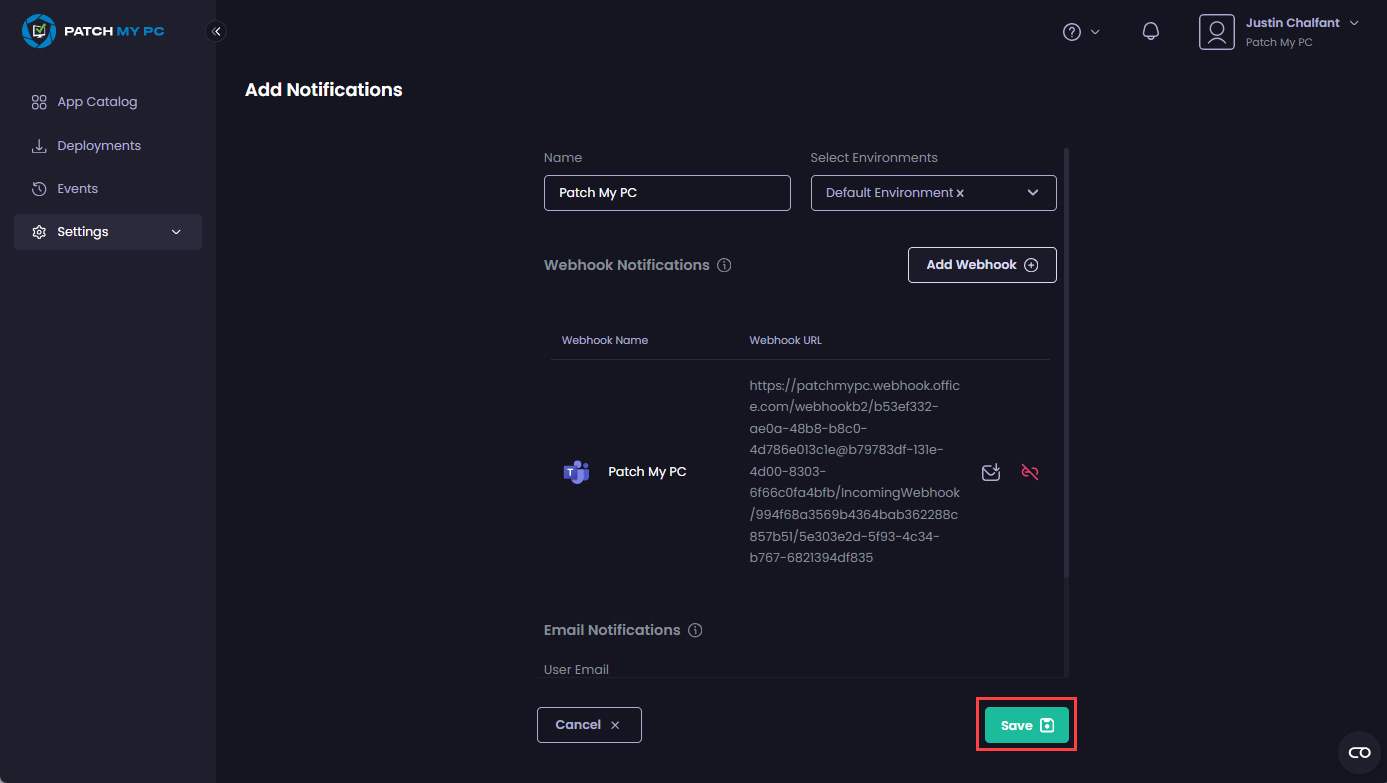1387x783 pixels.
Task: Remove Default Environment from selection
Action: (x=960, y=193)
